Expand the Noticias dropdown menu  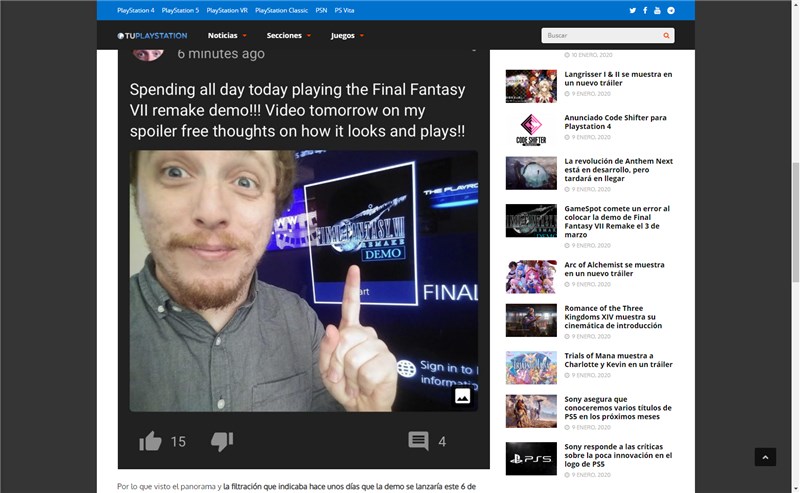[x=227, y=36]
